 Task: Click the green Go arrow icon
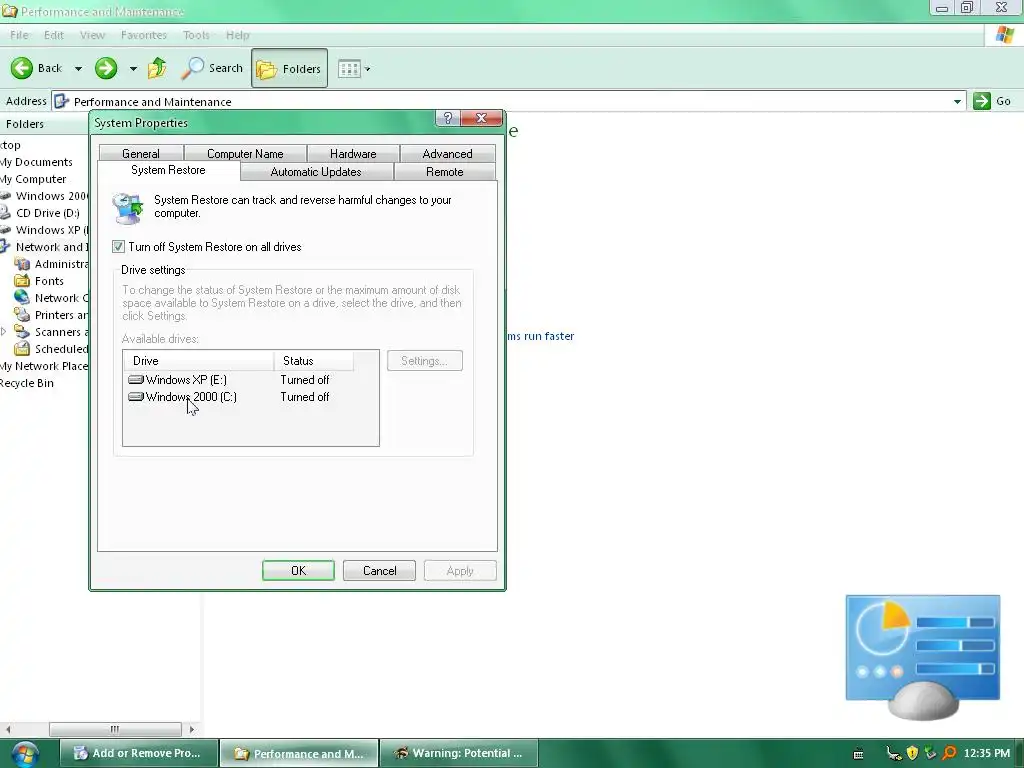pyautogui.click(x=982, y=101)
